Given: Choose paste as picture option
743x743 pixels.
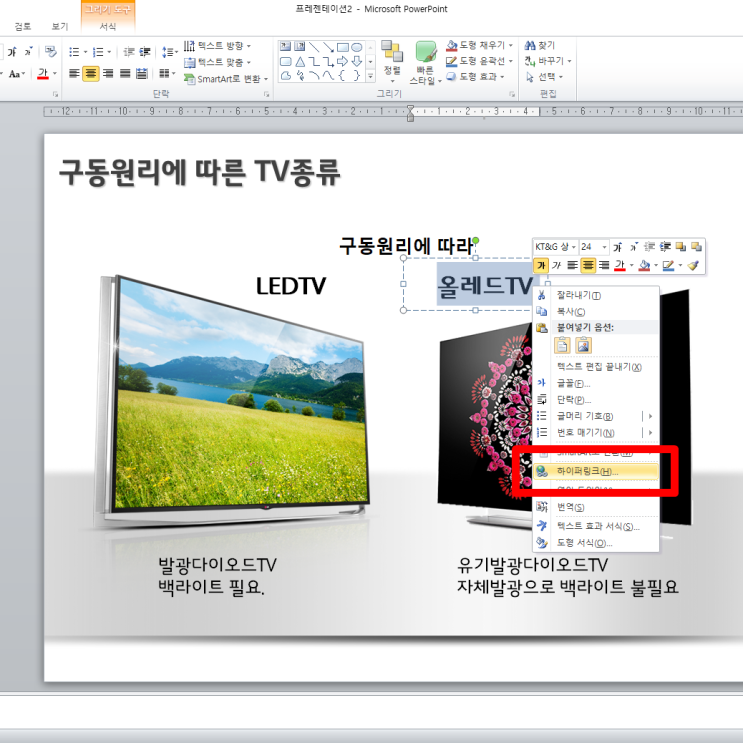Looking at the screenshot, I should (583, 345).
